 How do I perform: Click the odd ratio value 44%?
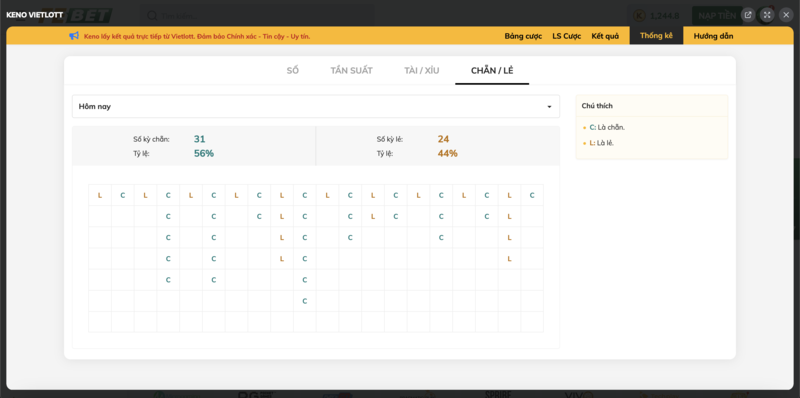click(447, 153)
